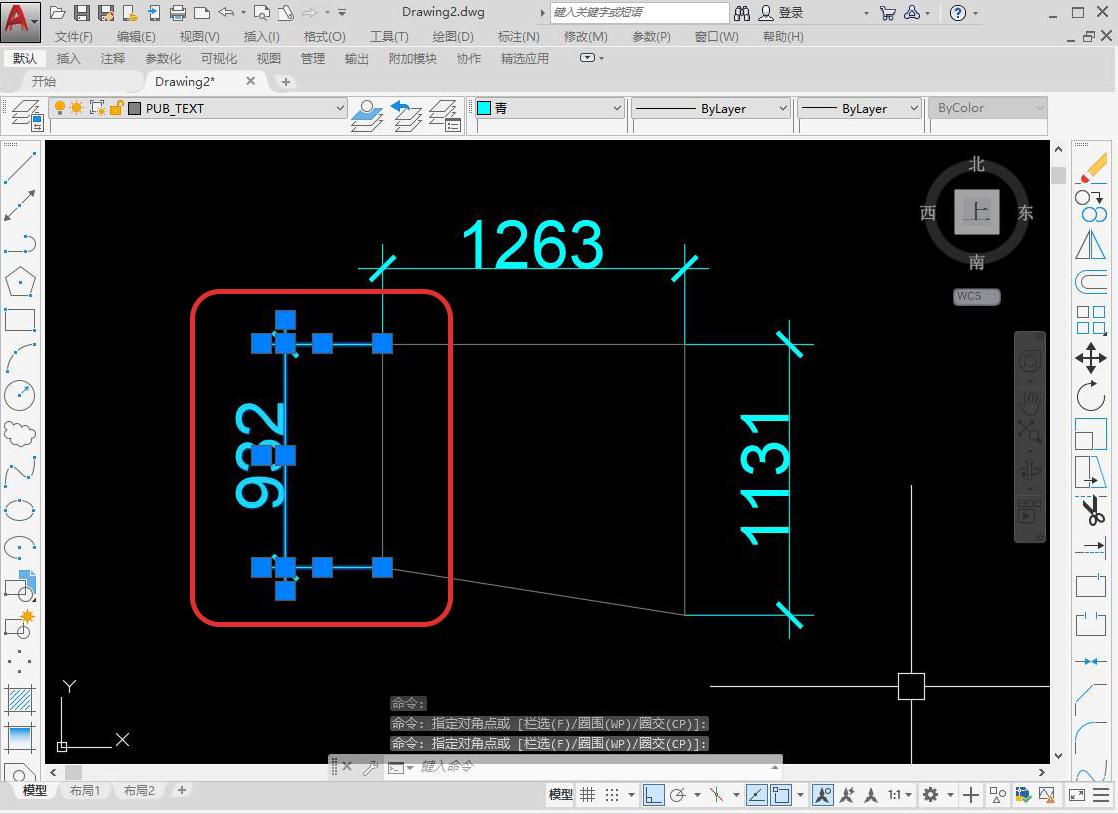Toggle polar tracking in status bar
1118x814 pixels.
coord(678,795)
